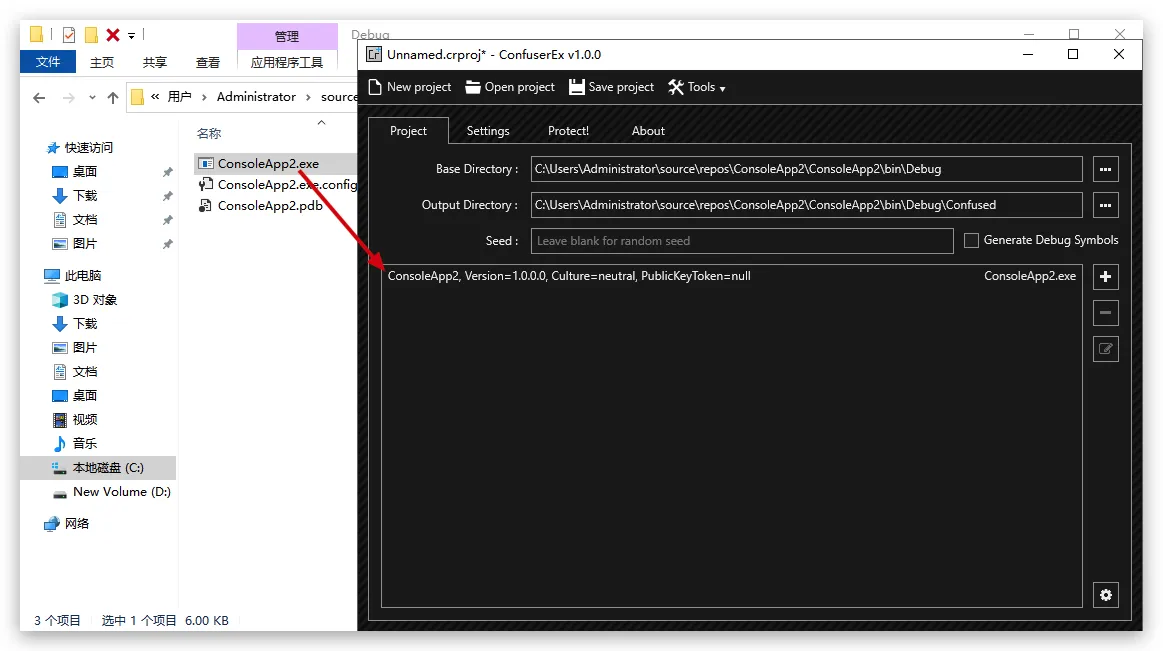Open New Volume (D:) in navigation pane
Viewport: 1163px width, 651px height.
(x=121, y=492)
